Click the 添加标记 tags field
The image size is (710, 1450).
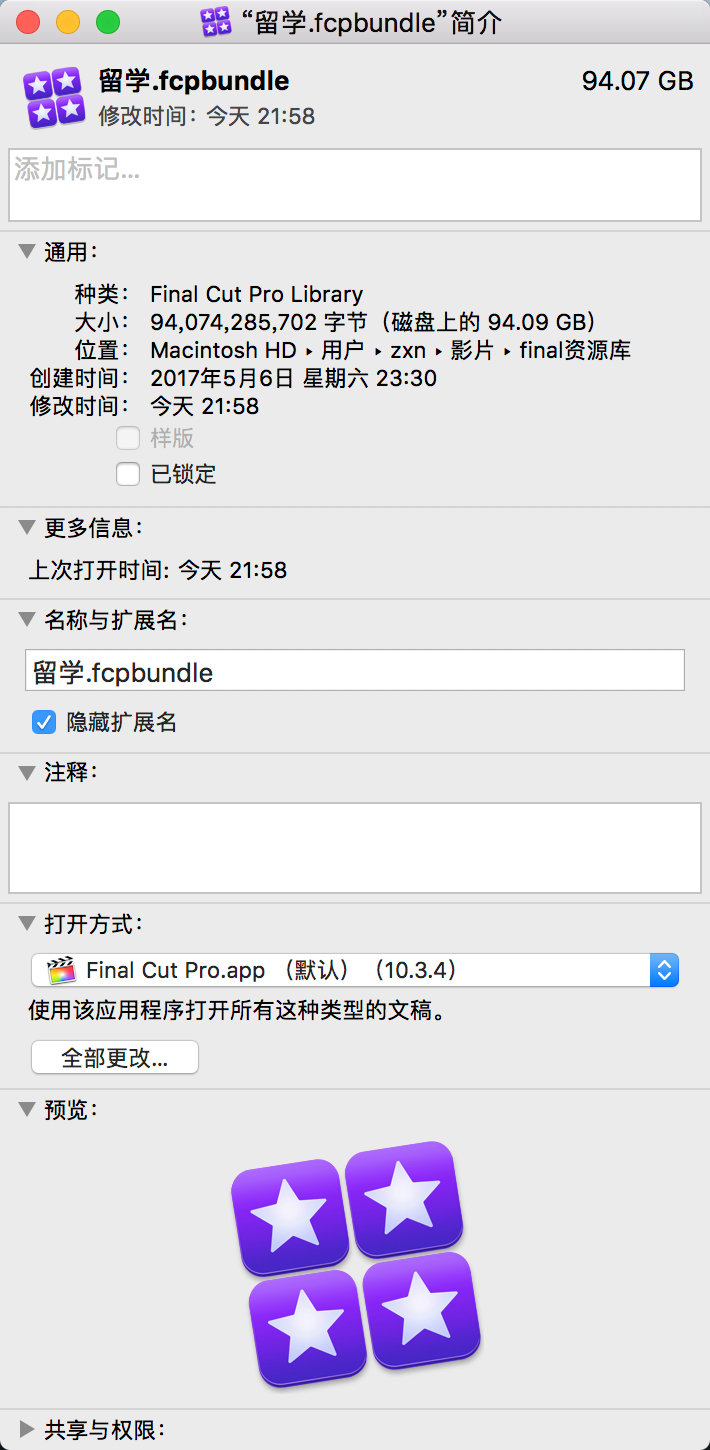coord(355,185)
